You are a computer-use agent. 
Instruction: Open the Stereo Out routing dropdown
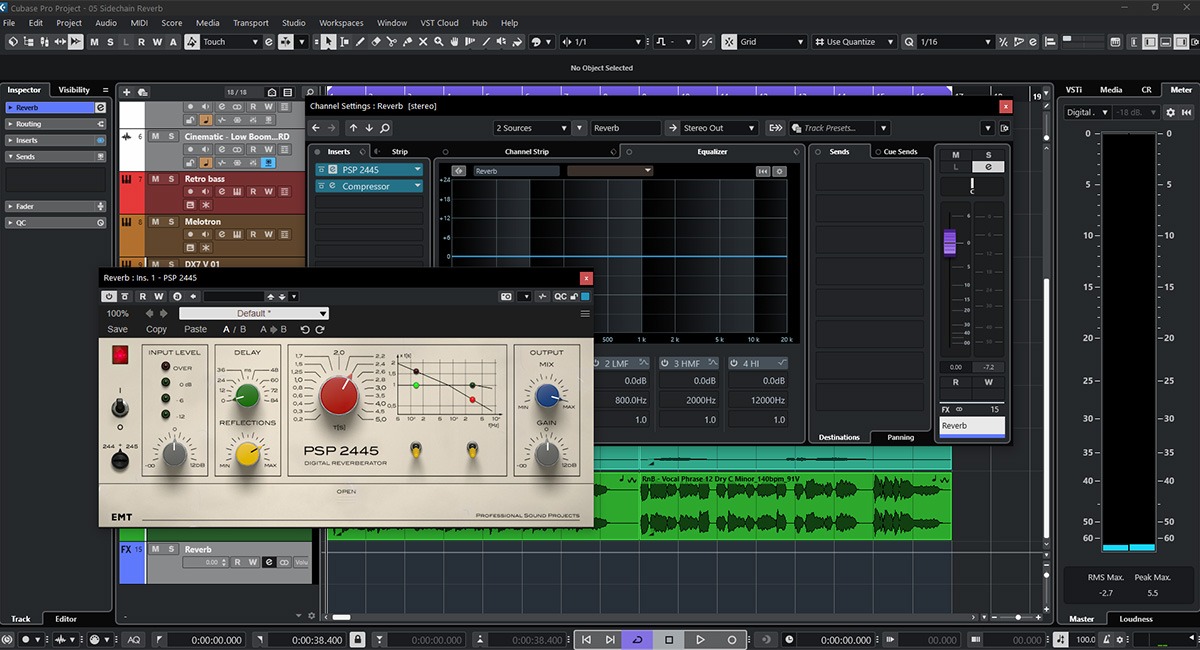click(718, 128)
